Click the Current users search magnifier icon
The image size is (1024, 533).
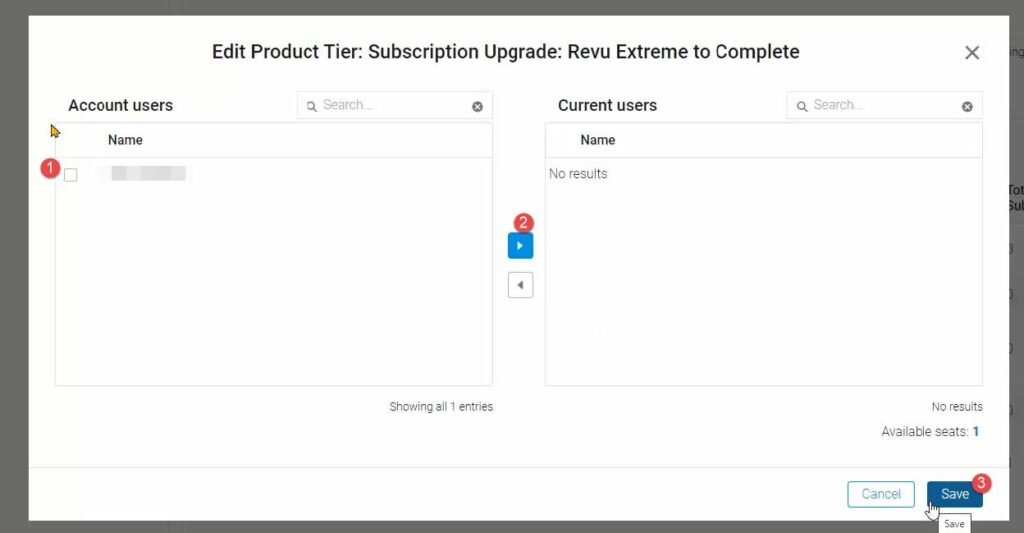tap(802, 106)
